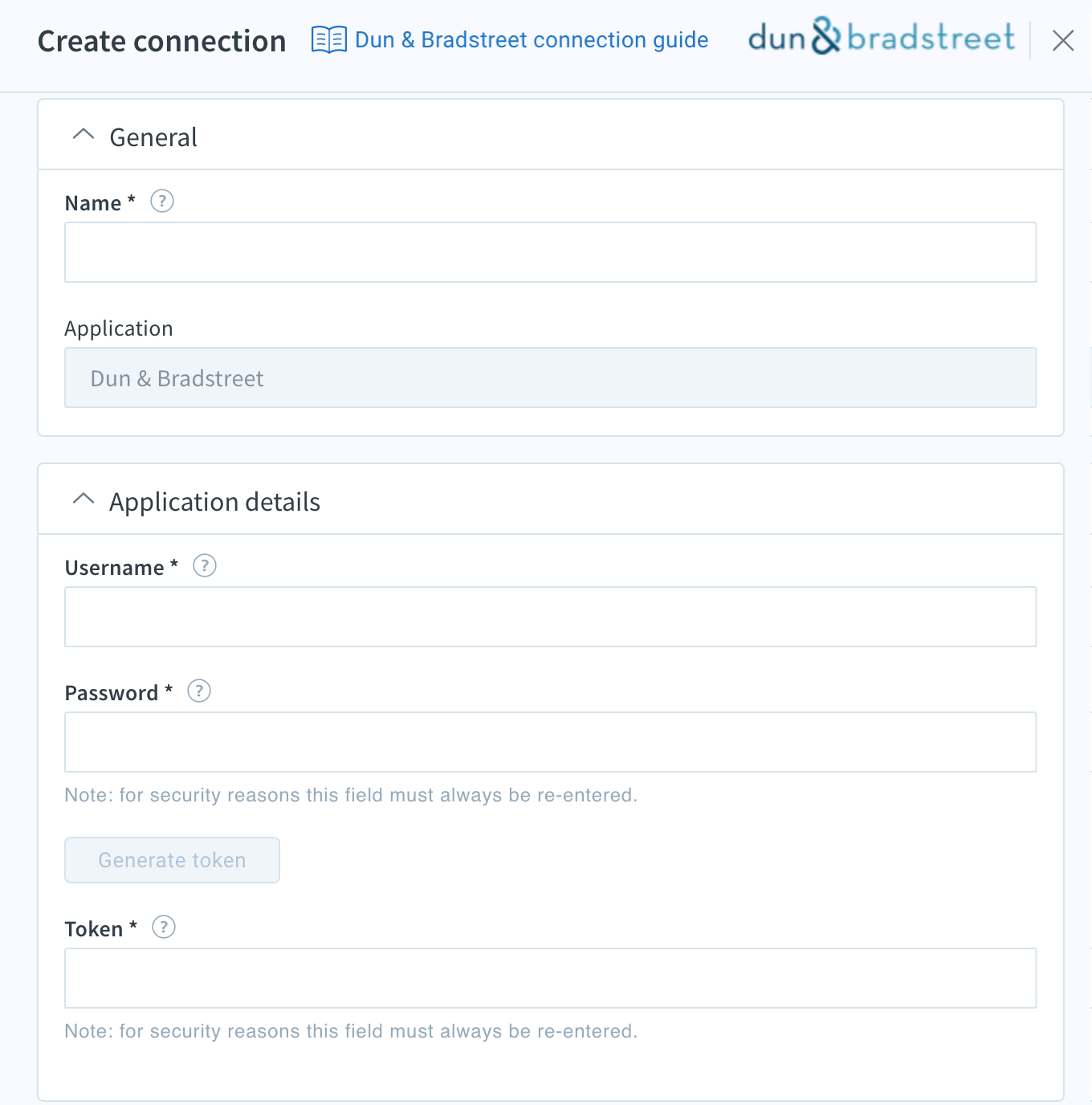The image size is (1092, 1105).
Task: Focus the Password input field
Action: click(x=551, y=742)
